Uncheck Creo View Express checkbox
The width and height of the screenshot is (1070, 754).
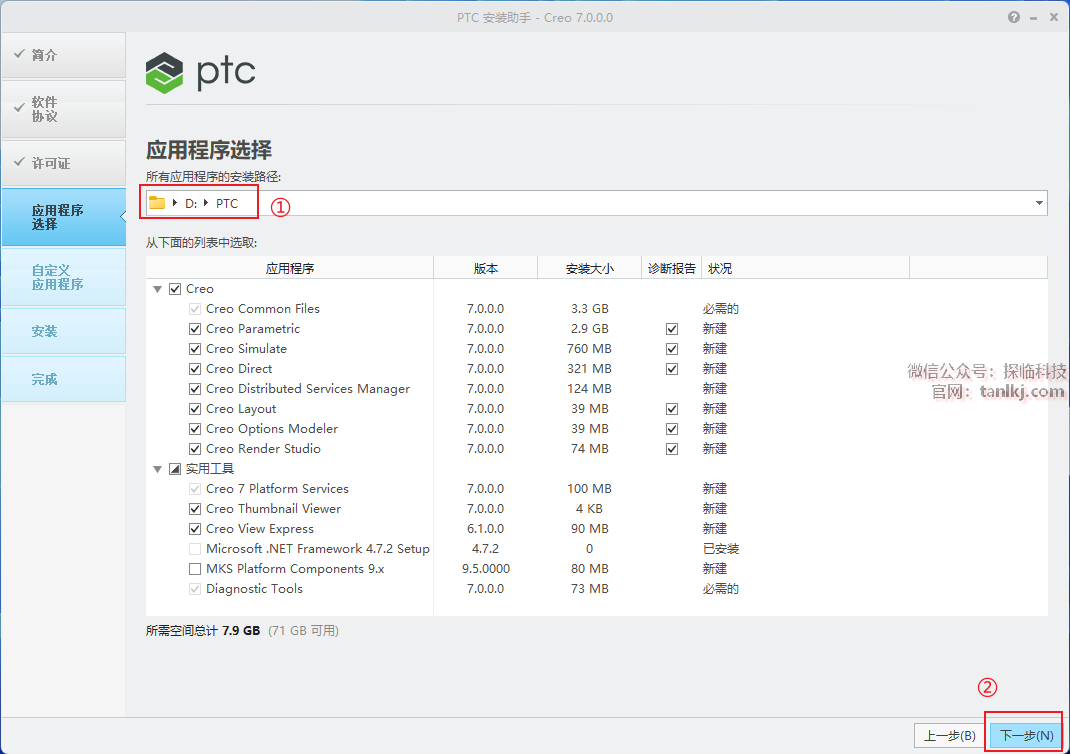click(195, 529)
